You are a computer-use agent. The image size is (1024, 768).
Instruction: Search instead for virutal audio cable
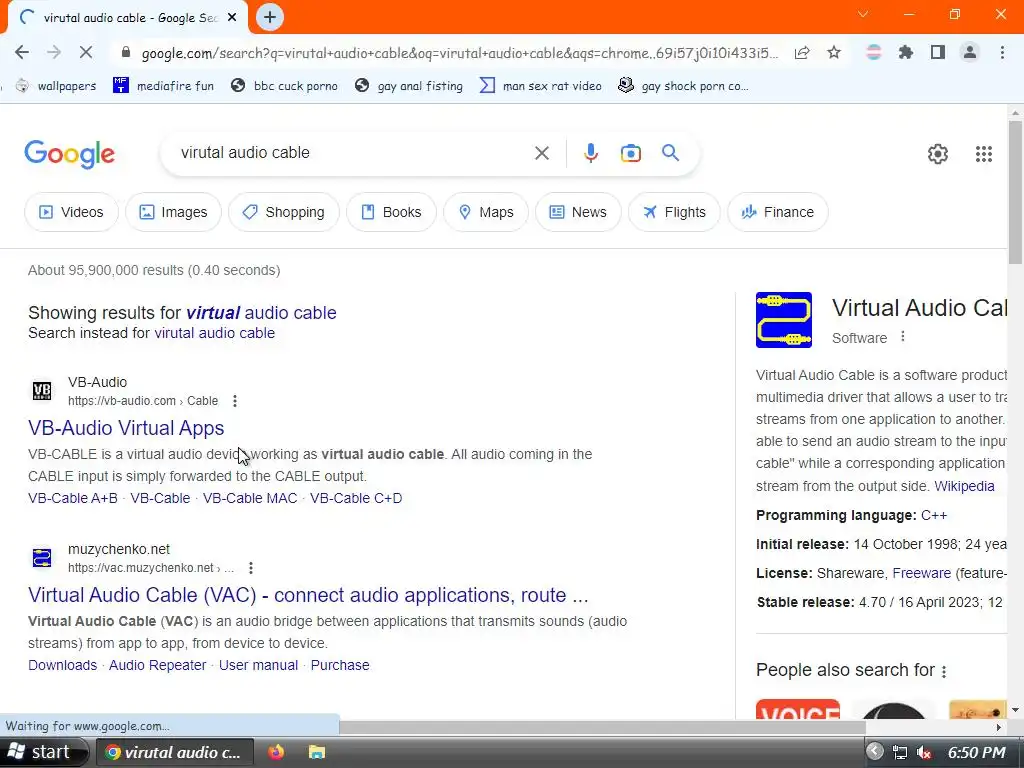click(x=214, y=333)
